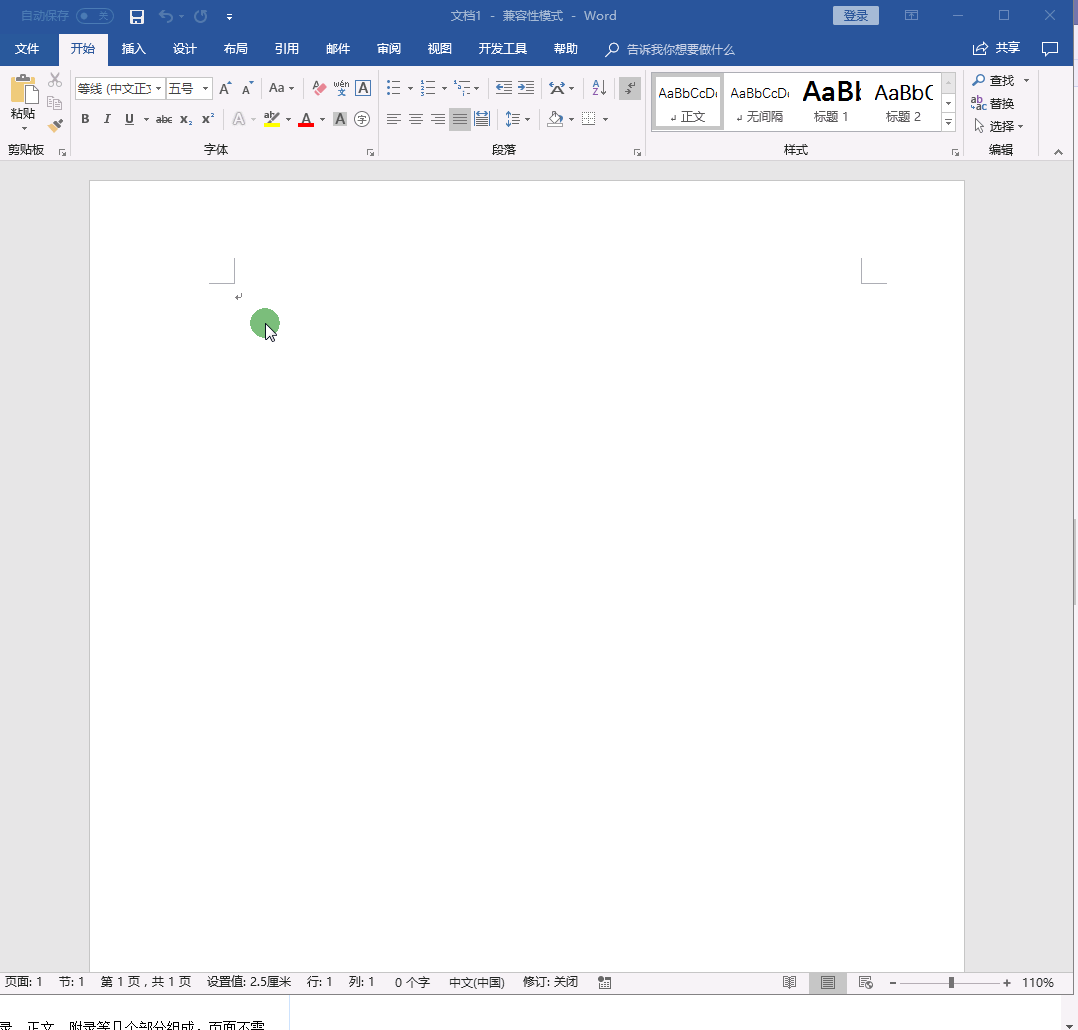Screen dimensions: 1078x1030
Task: Click the clear formatting eraser icon
Action: pyautogui.click(x=319, y=88)
